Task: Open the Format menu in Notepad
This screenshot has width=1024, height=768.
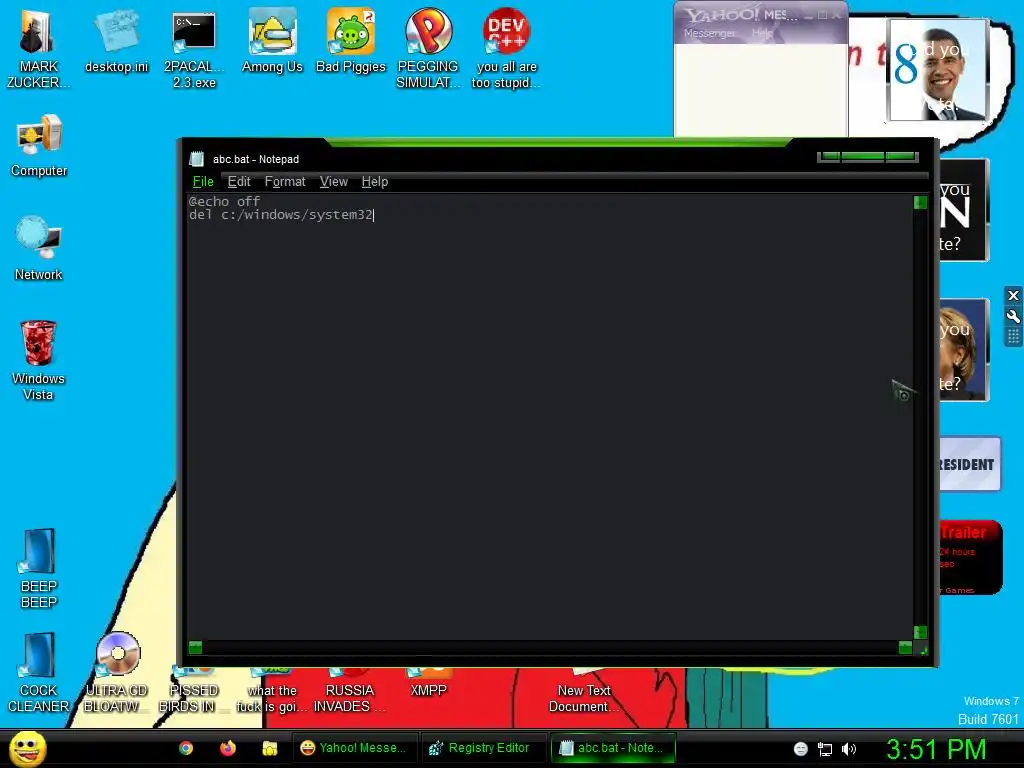Action: (285, 182)
